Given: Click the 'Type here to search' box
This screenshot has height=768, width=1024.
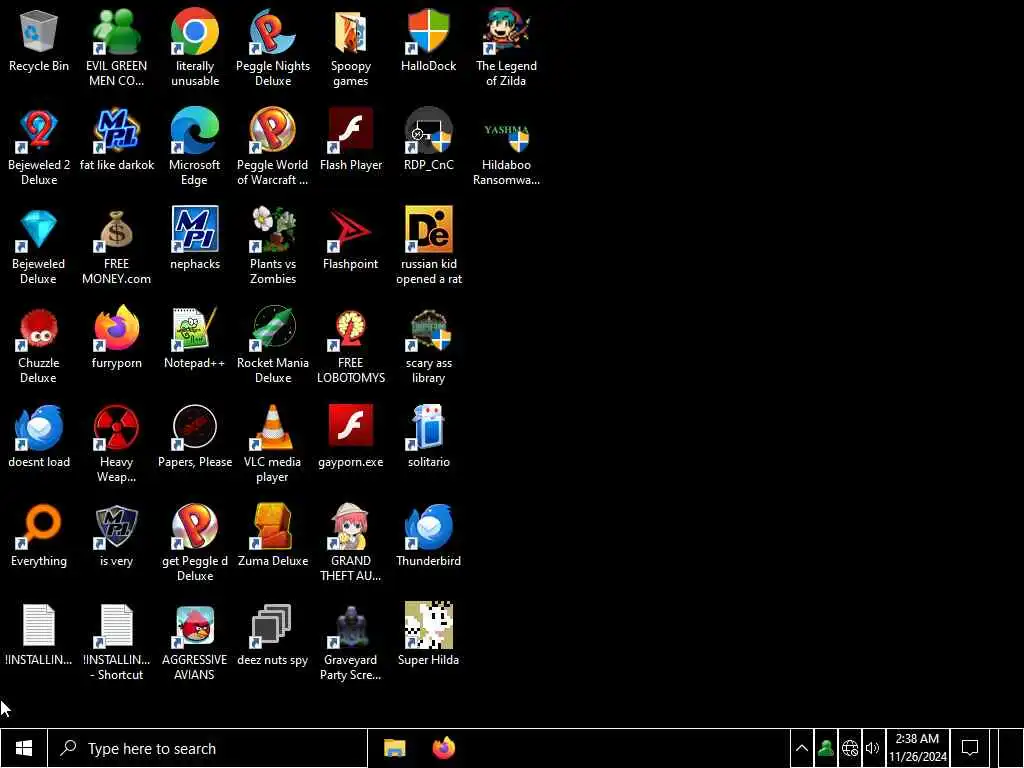Looking at the screenshot, I should (x=208, y=748).
